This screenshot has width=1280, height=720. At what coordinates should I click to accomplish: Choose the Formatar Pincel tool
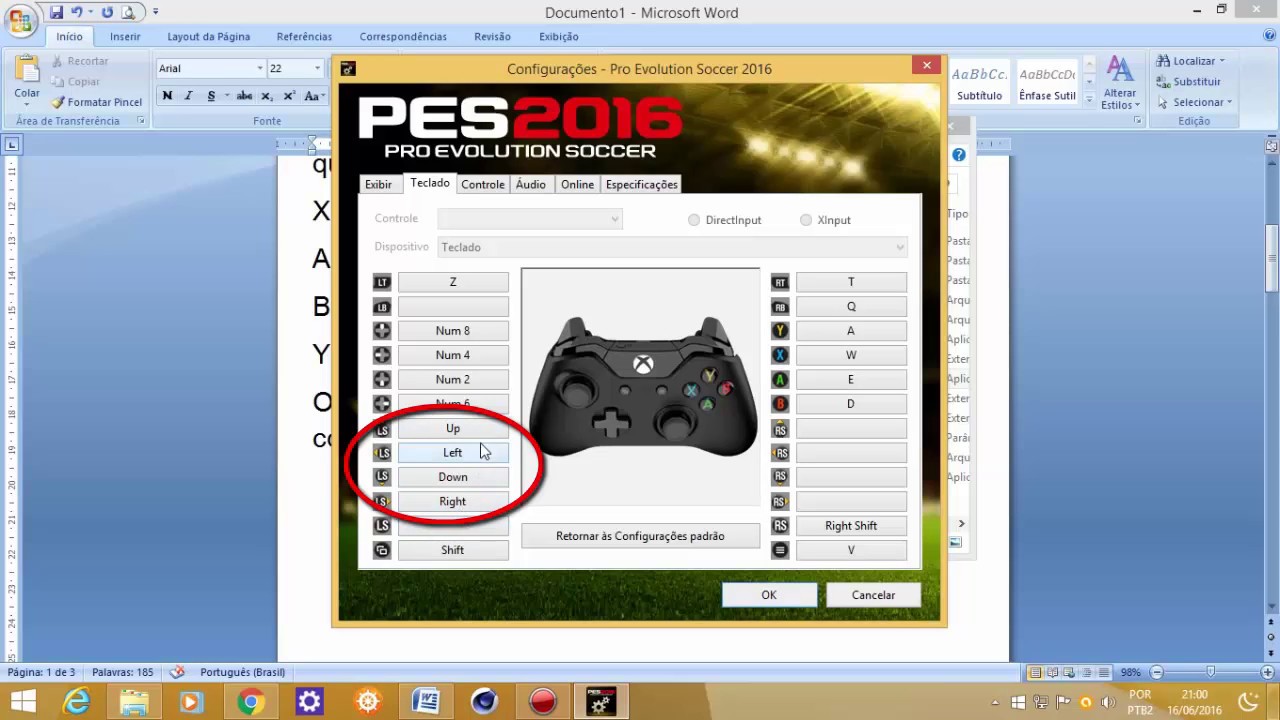(97, 102)
